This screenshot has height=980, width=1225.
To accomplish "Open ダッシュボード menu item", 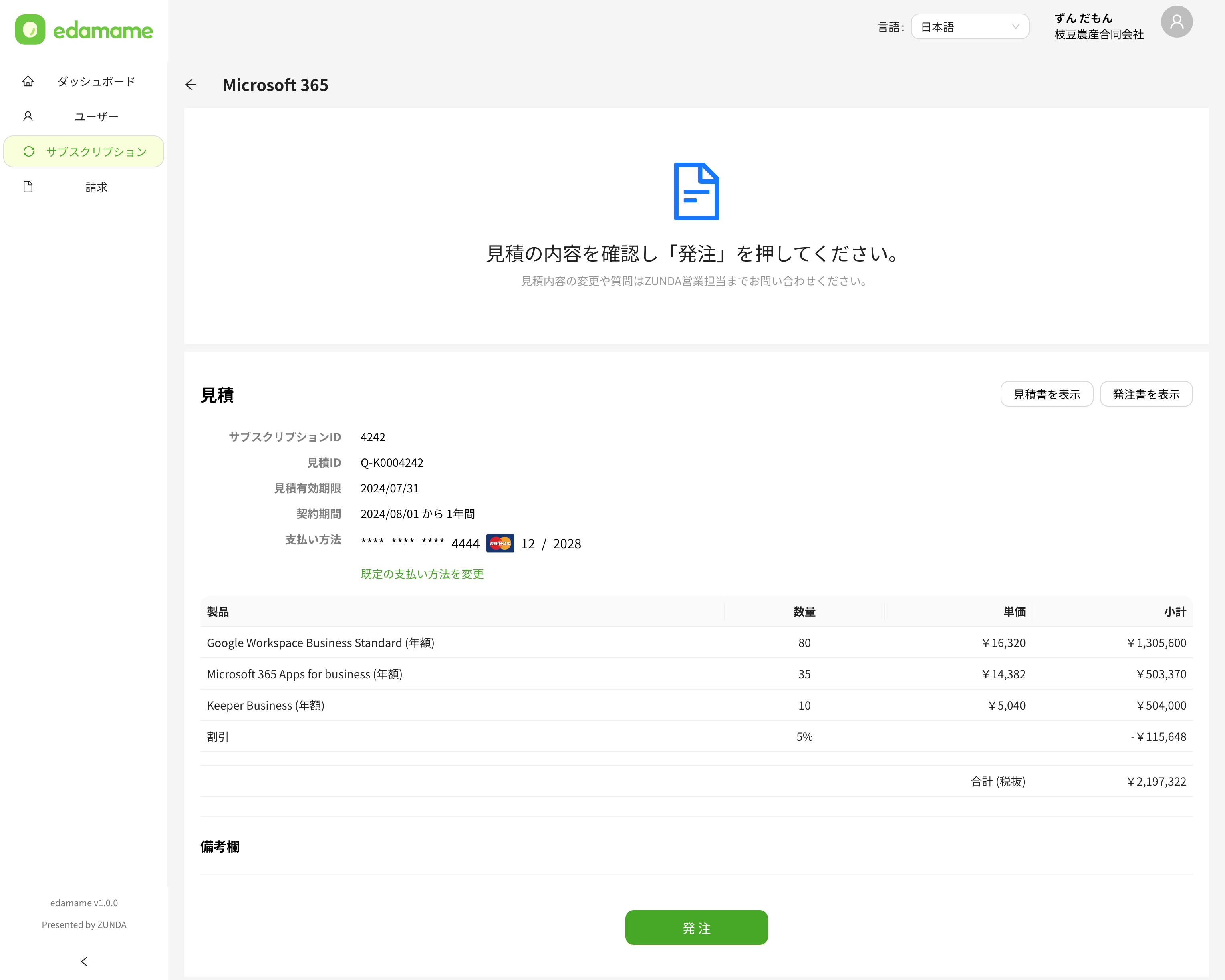I will (x=96, y=81).
